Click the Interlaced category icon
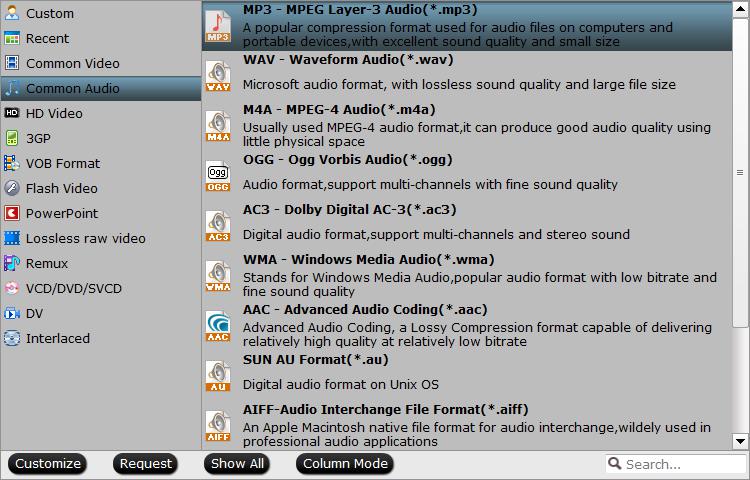 [x=12, y=338]
